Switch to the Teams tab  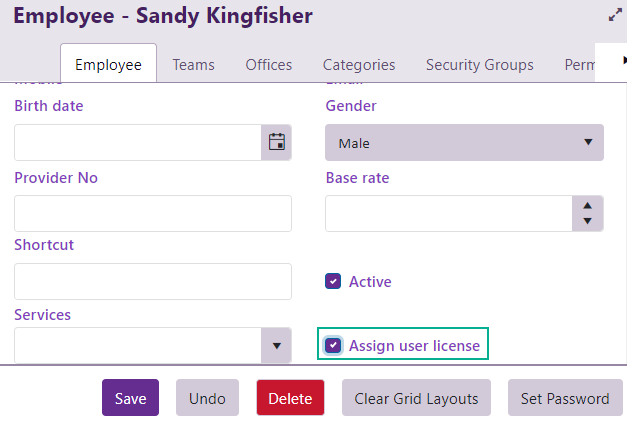(x=193, y=65)
